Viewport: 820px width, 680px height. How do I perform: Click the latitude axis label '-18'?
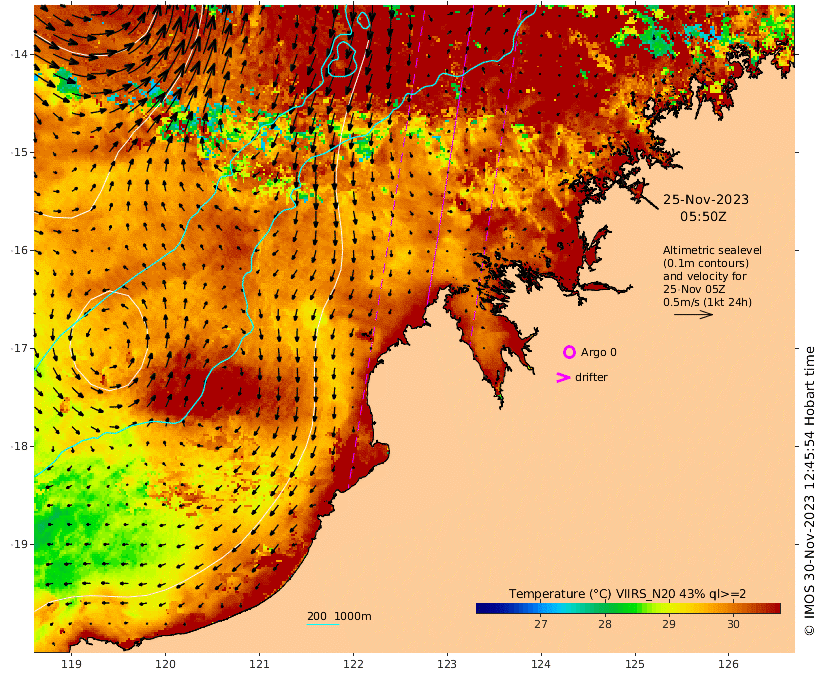pyautogui.click(x=20, y=446)
